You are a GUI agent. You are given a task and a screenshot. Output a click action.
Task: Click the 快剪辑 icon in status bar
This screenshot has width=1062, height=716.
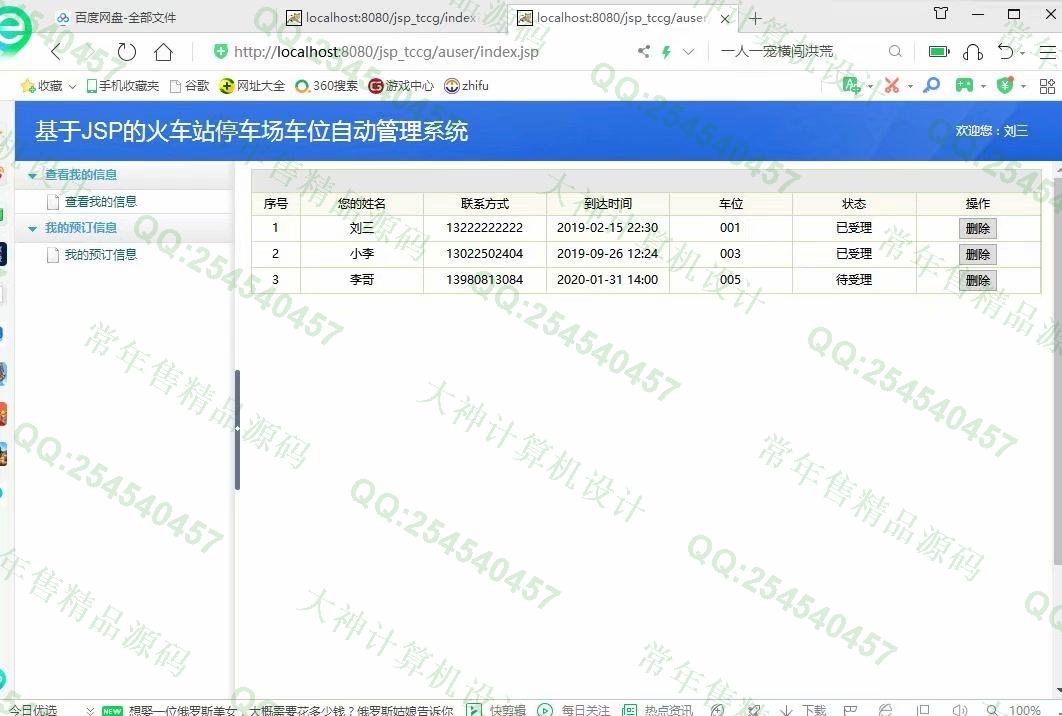point(475,710)
